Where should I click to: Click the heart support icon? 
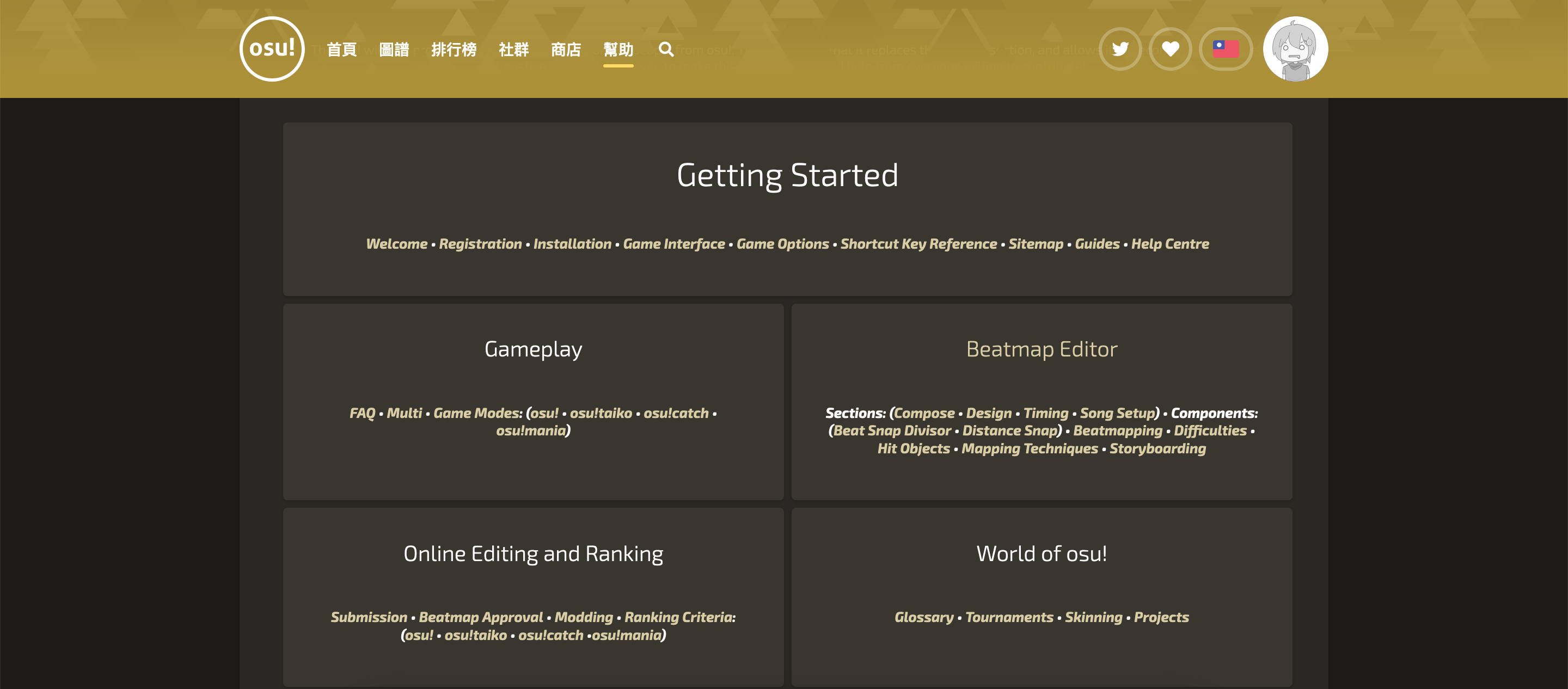click(1170, 48)
